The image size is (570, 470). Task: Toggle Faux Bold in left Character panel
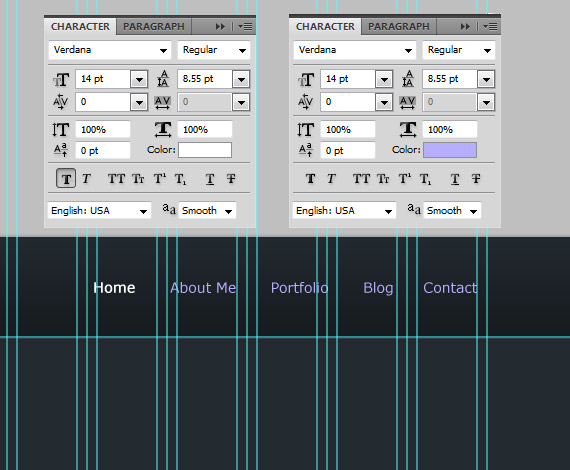click(x=66, y=178)
